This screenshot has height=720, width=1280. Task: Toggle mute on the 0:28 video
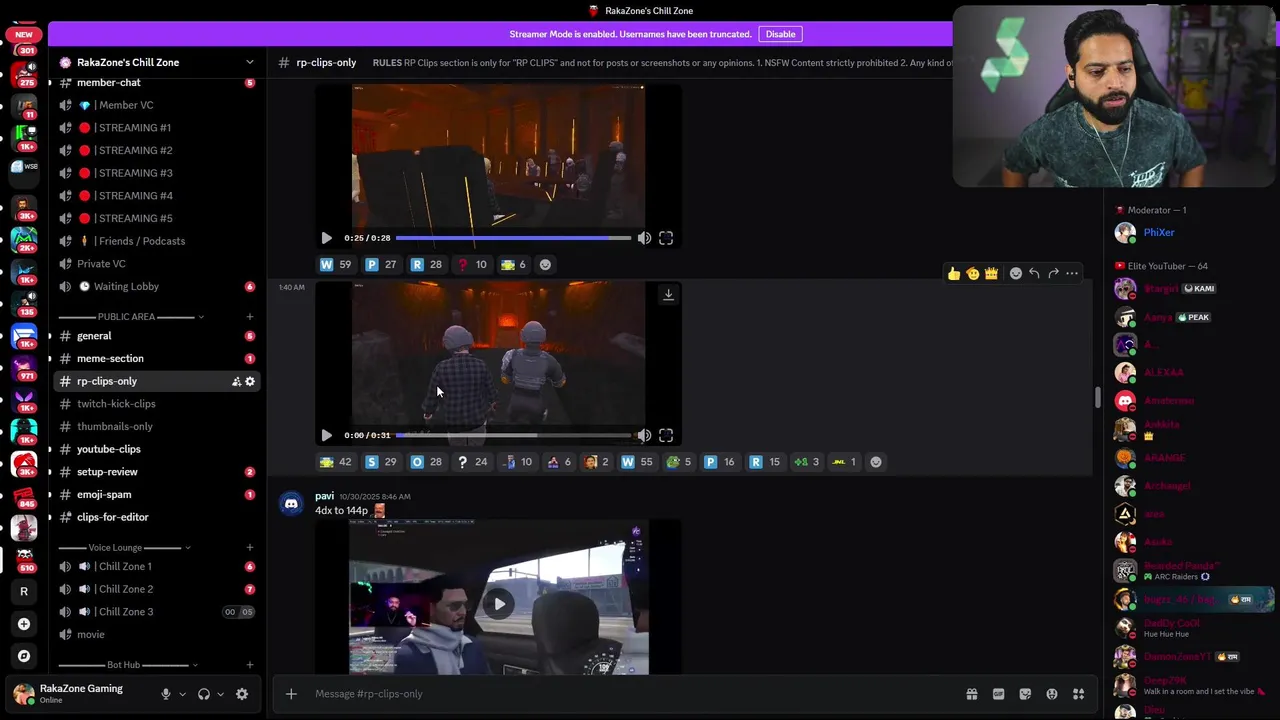[x=644, y=238]
